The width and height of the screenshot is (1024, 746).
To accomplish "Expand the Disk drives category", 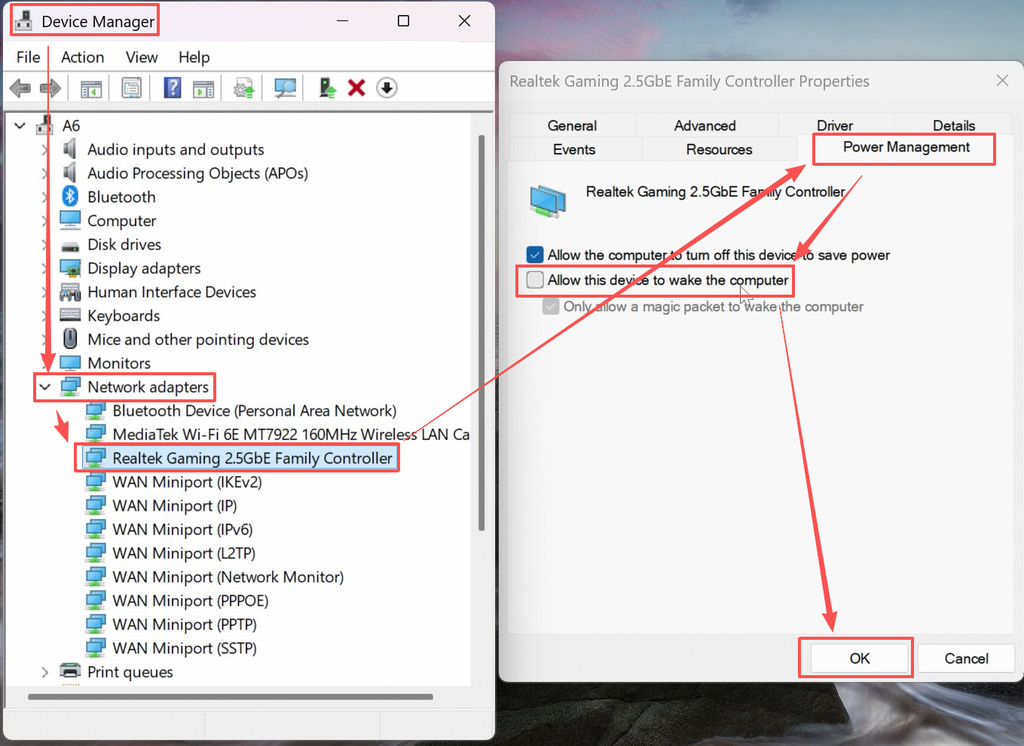I will (x=44, y=244).
